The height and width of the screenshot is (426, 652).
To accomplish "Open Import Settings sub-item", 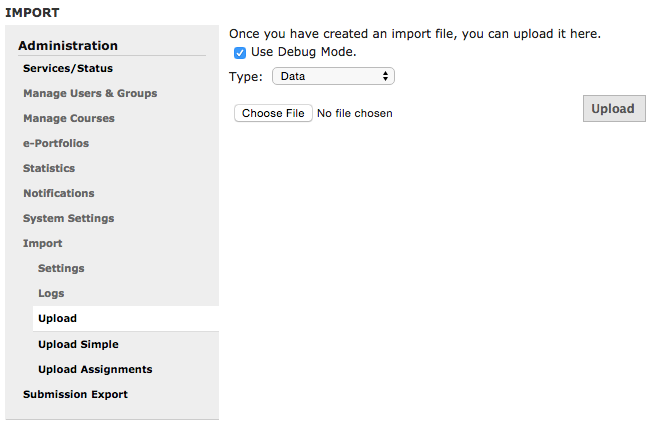I will click(x=61, y=268).
